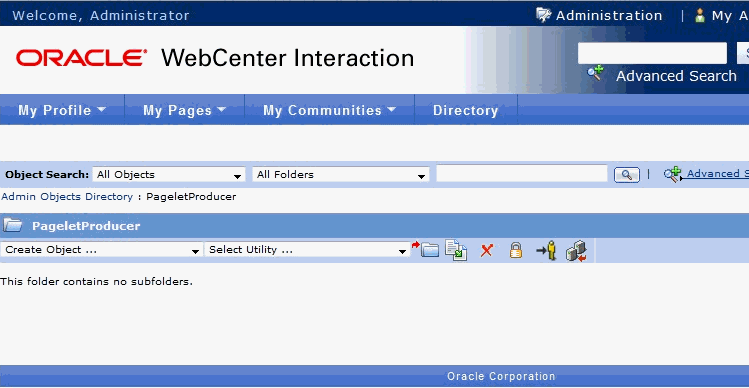
Task: Click the red X Delete icon
Action: click(x=486, y=250)
